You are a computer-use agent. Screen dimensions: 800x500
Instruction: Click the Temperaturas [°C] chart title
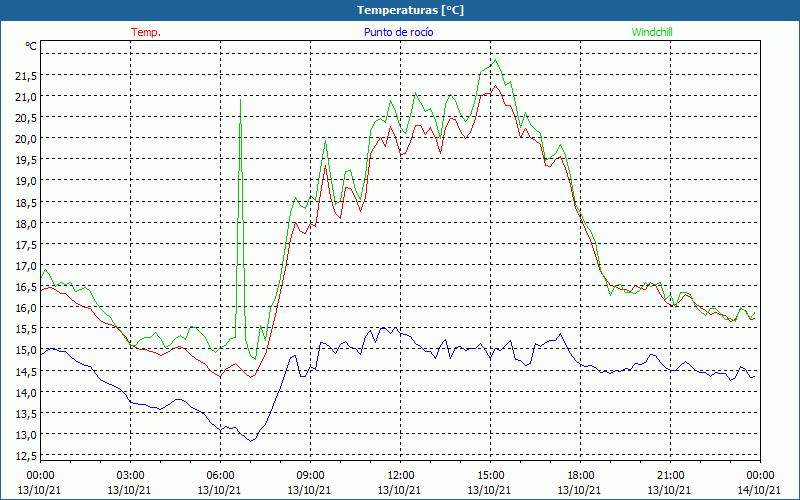coord(410,10)
